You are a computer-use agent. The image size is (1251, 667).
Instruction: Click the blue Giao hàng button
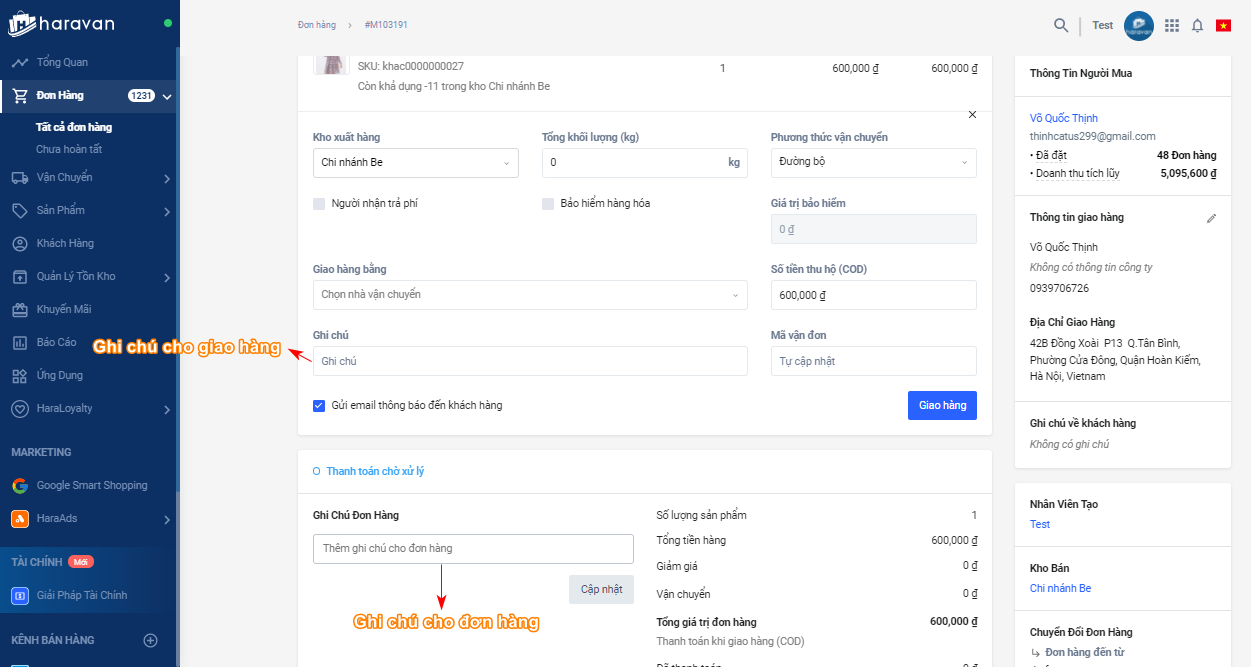tap(941, 405)
